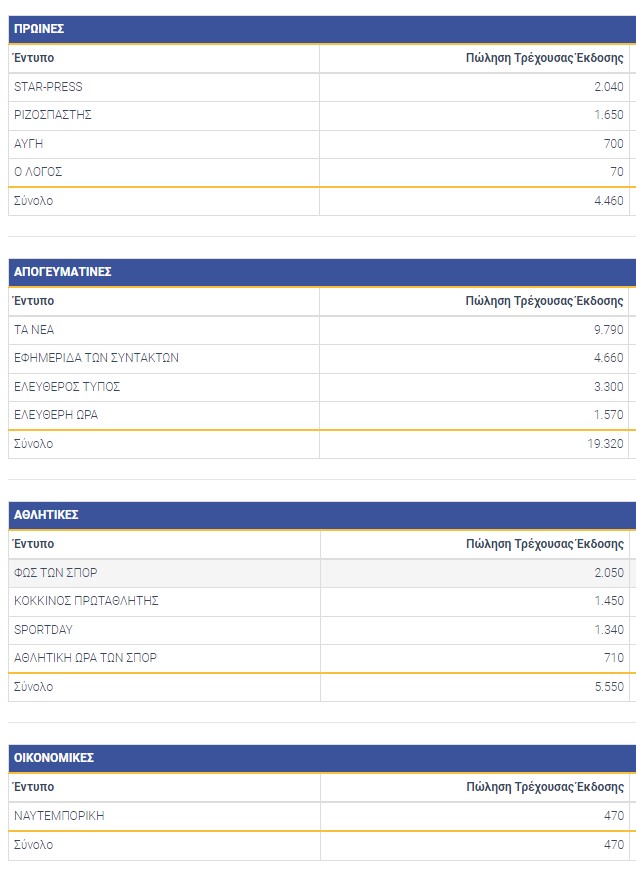Click the ΝΑΥΤΕΜΠΟΡΙΚΗ newspaper name
This screenshot has width=636, height=884.
click(59, 816)
